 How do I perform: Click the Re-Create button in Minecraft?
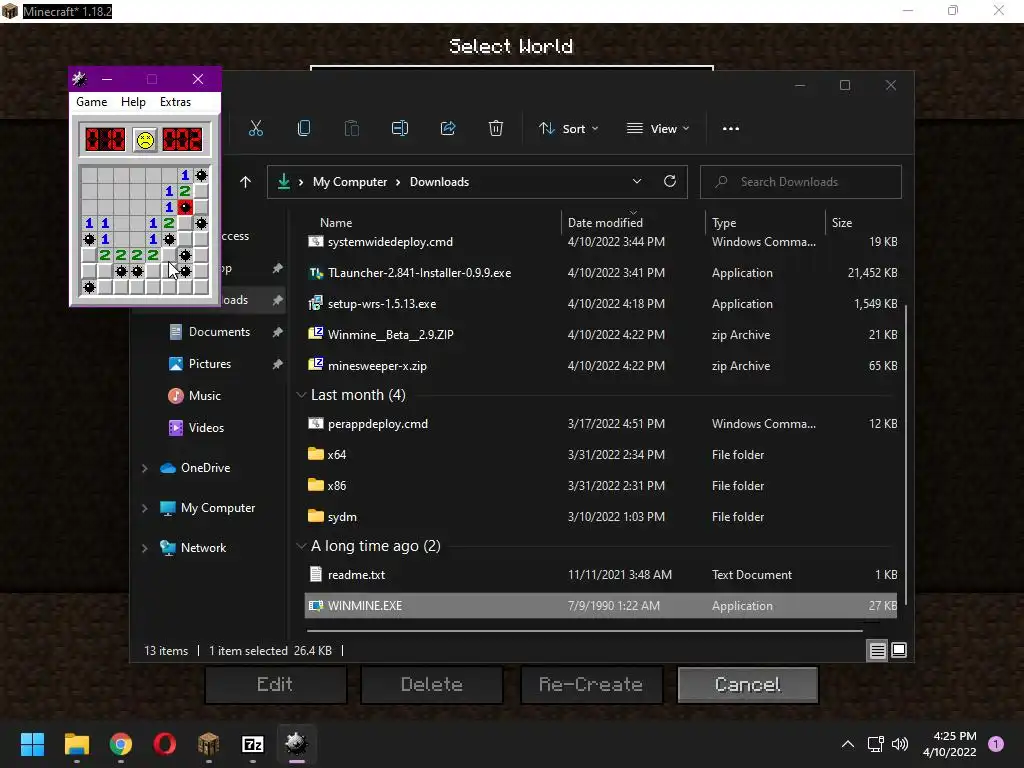tap(591, 684)
